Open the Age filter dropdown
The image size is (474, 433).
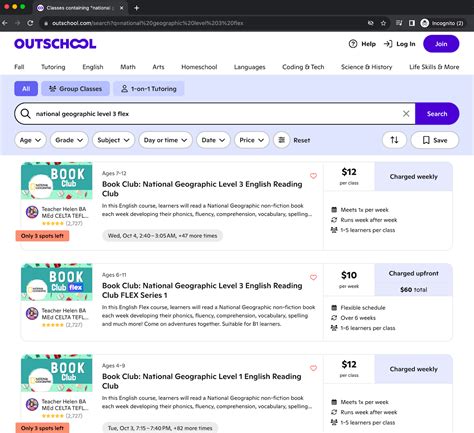(30, 140)
